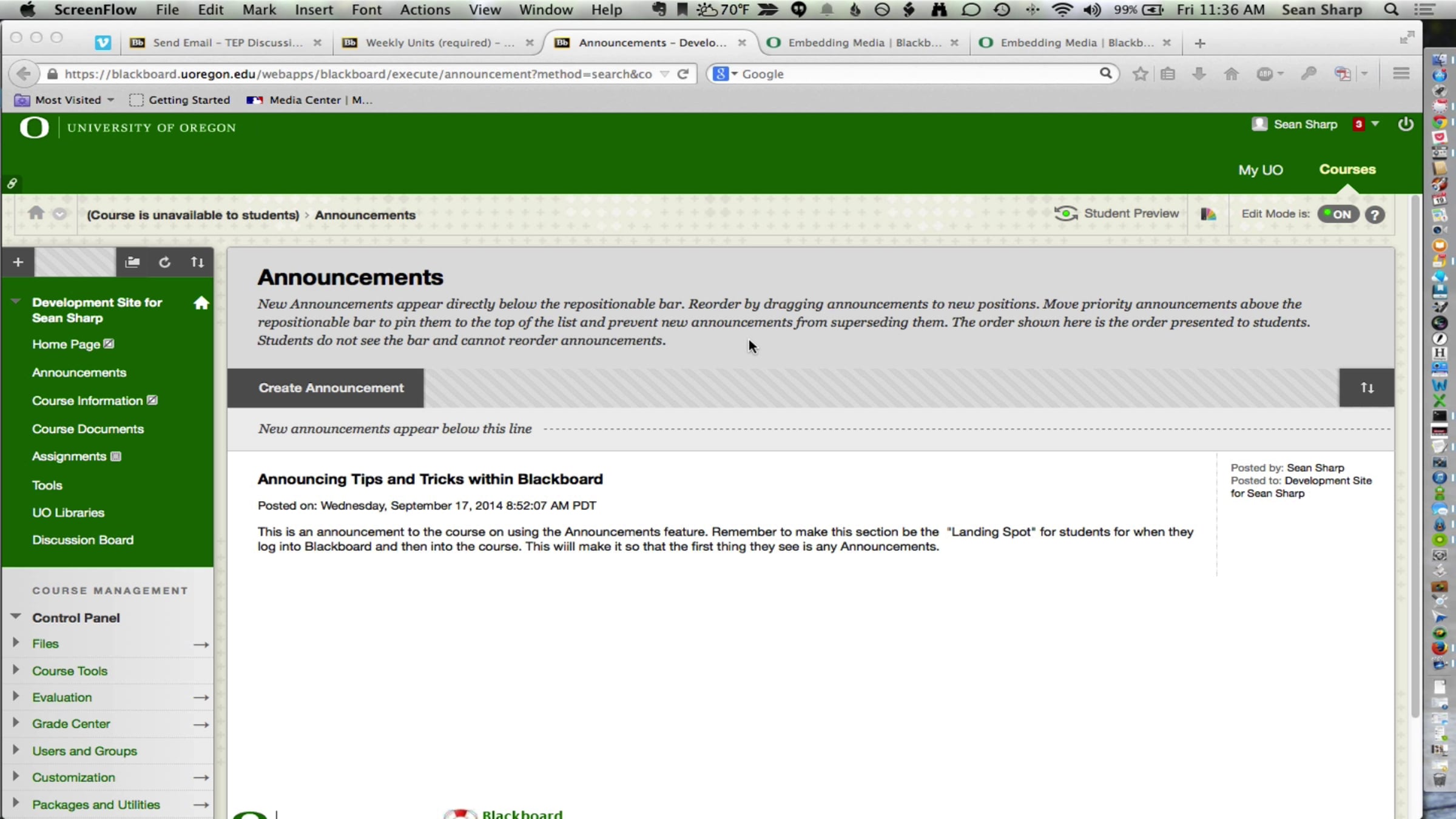Add menu item with the plus icon
Image resolution: width=1456 pixels, height=819 pixels.
(x=18, y=262)
